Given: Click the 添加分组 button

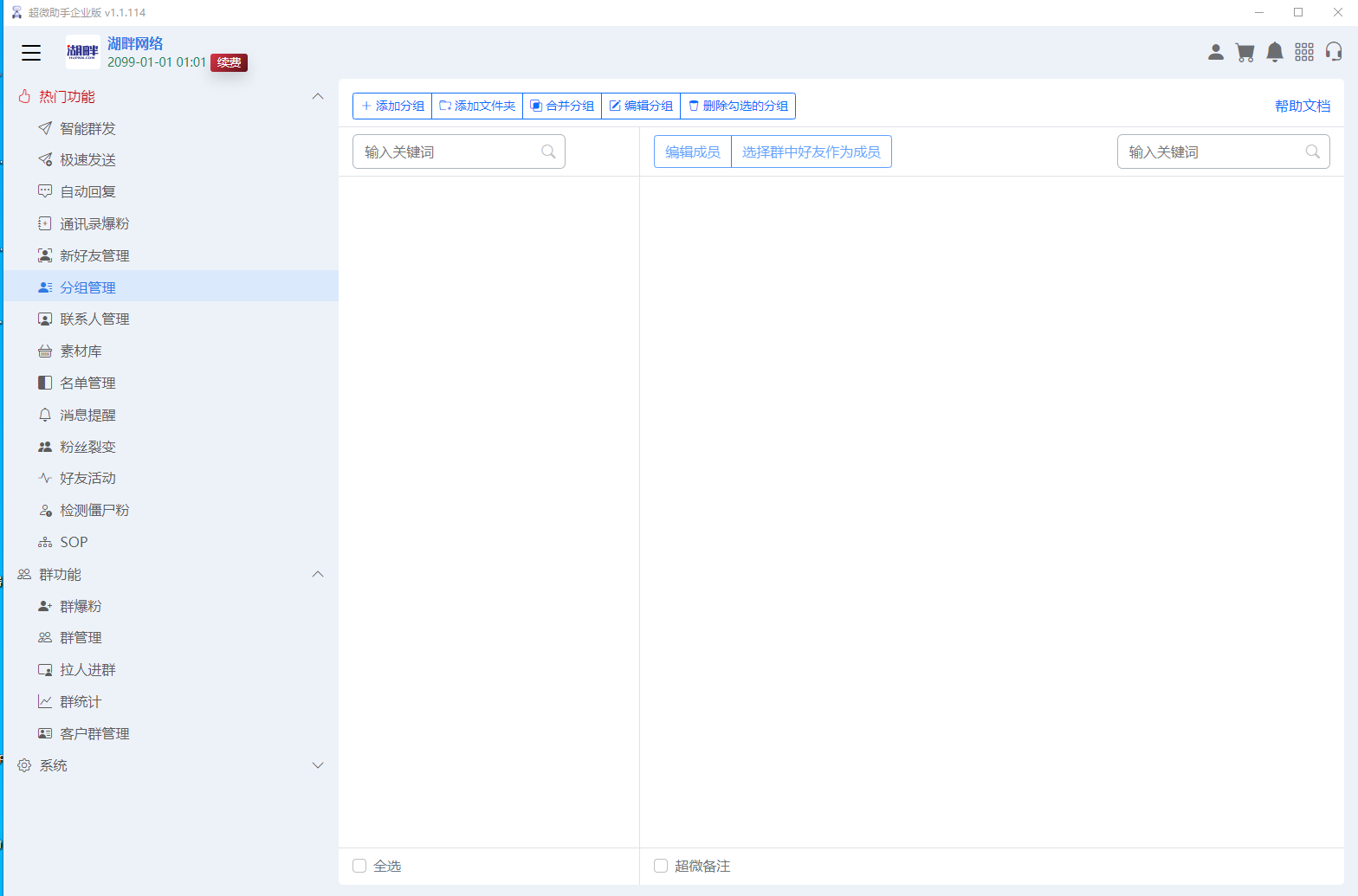Looking at the screenshot, I should [x=392, y=106].
